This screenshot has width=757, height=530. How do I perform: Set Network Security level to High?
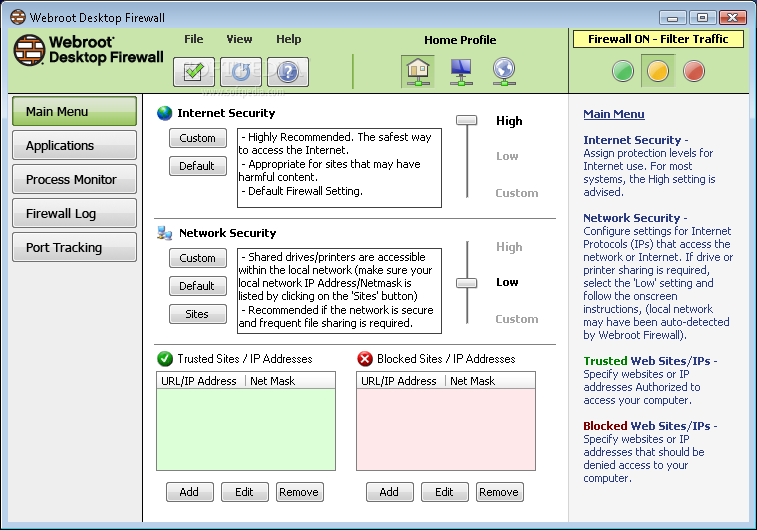(509, 247)
